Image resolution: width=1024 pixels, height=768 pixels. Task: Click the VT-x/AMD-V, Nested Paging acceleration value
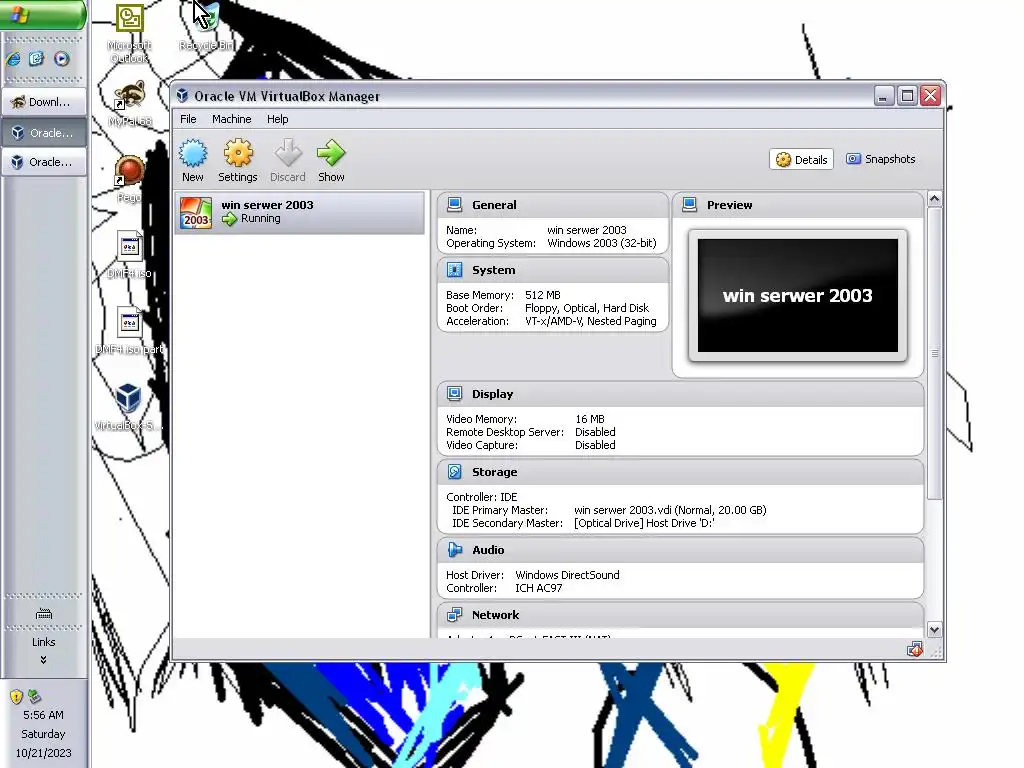590,321
